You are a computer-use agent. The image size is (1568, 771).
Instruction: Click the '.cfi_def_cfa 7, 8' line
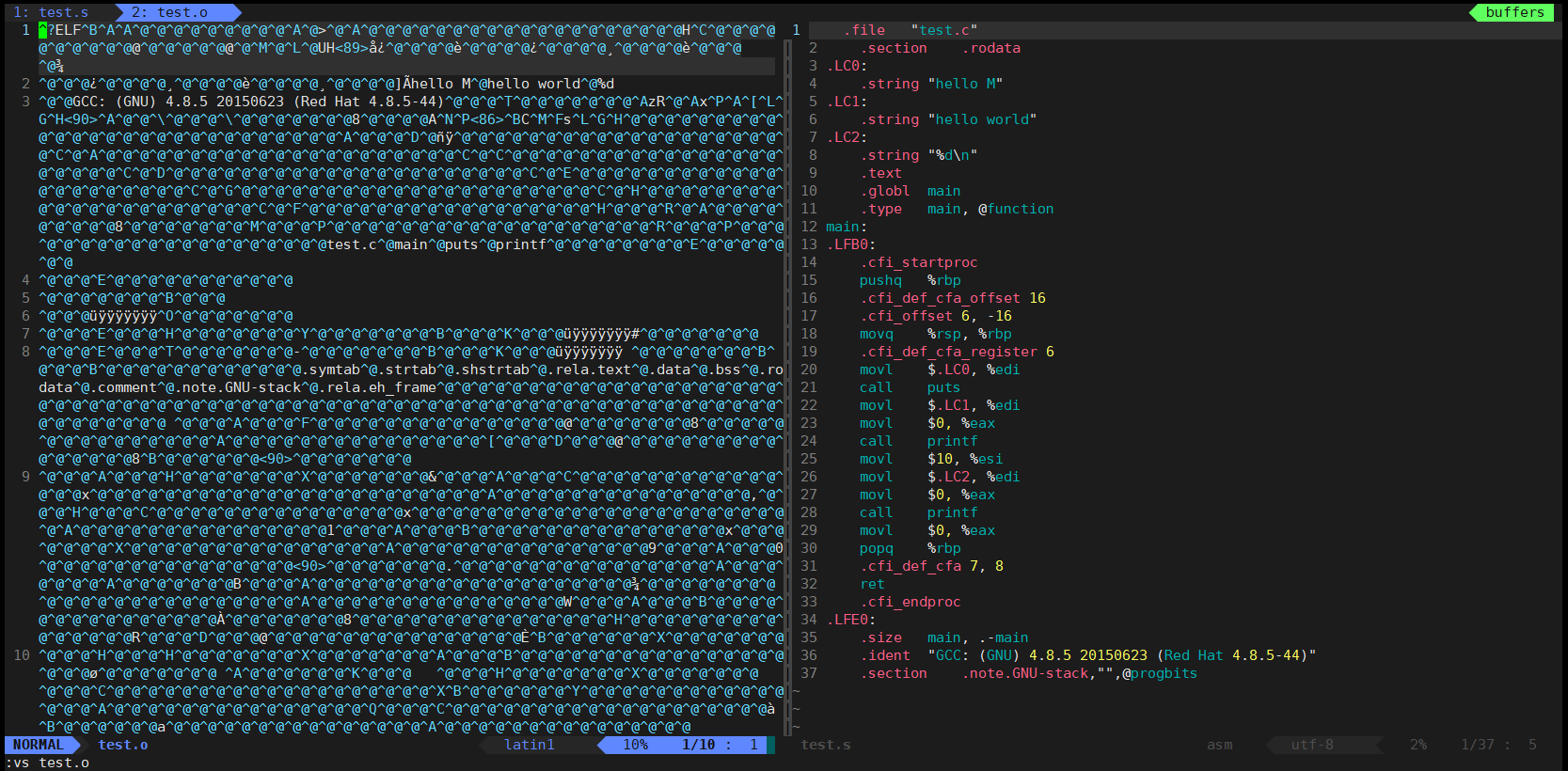(x=931, y=566)
